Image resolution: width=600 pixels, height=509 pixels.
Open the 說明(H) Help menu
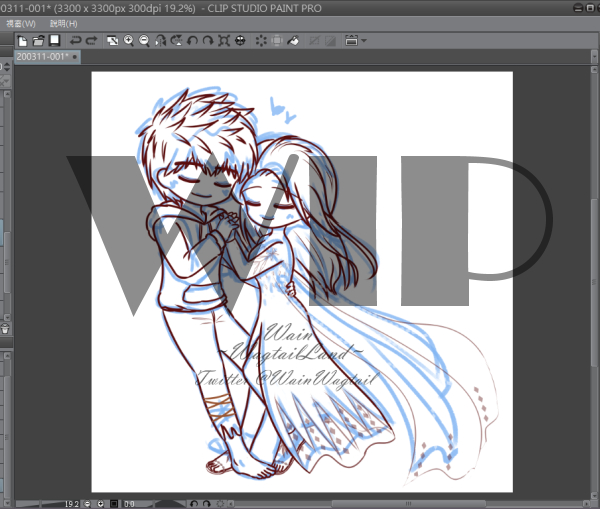tap(64, 24)
